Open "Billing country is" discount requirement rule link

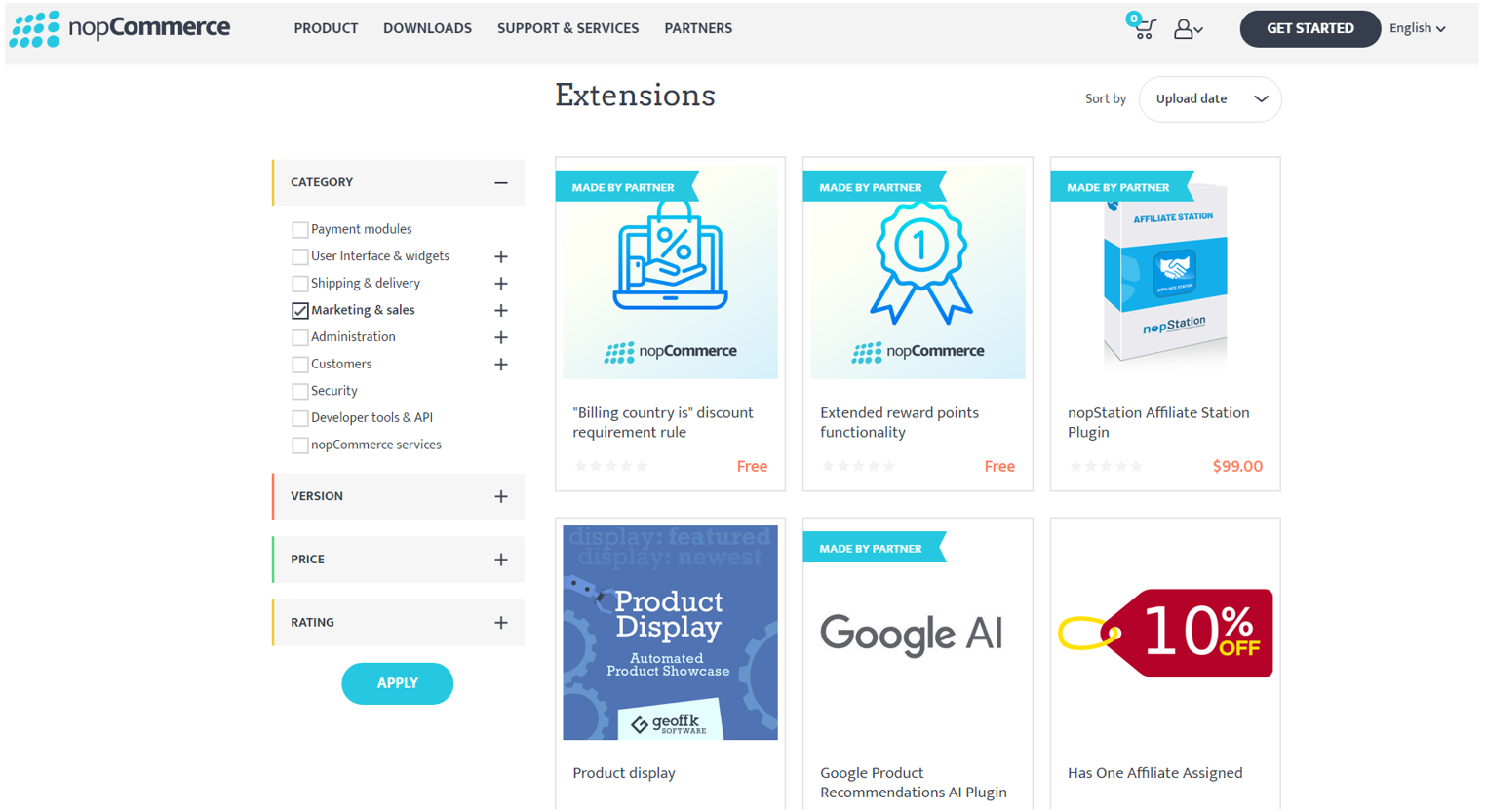663,422
